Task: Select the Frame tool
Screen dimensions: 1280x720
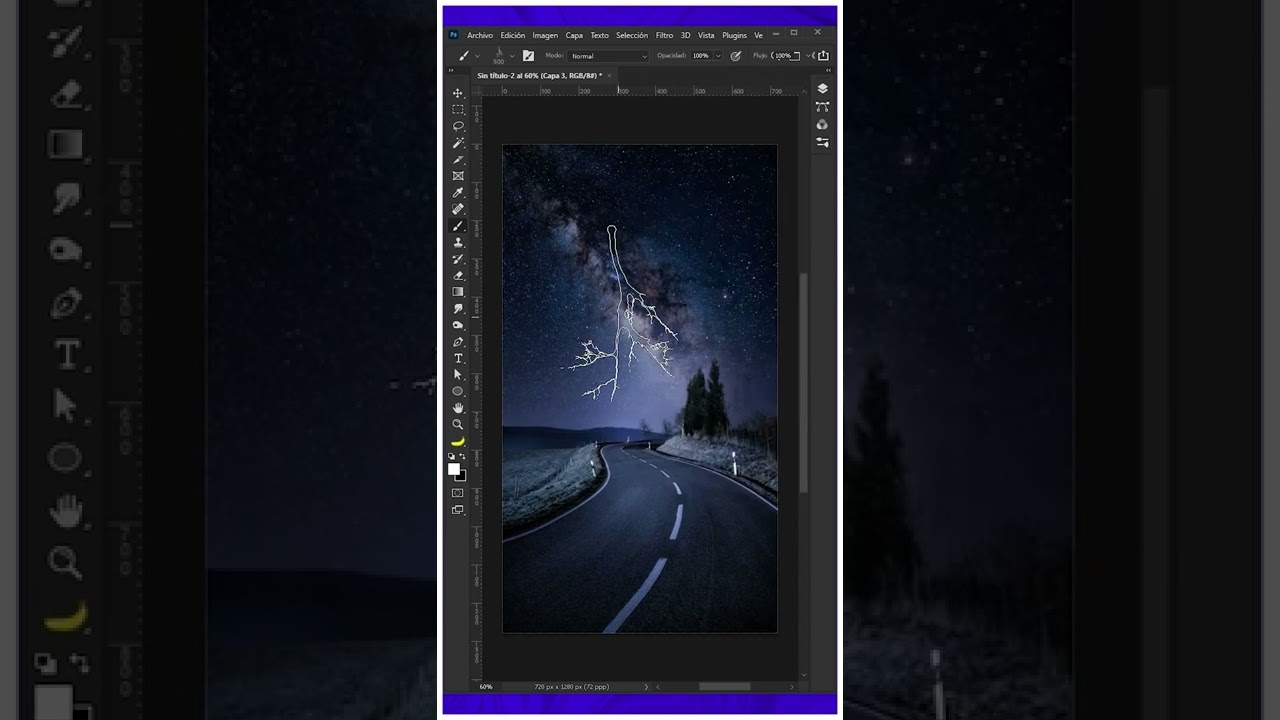Action: click(458, 176)
